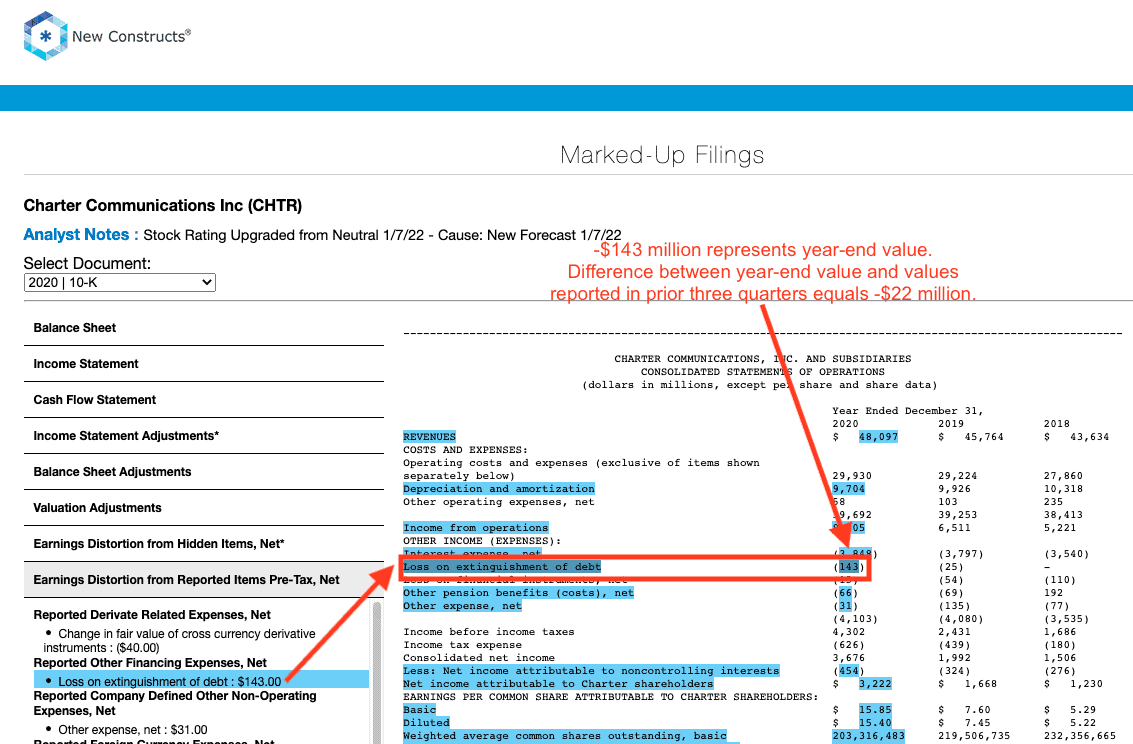The width and height of the screenshot is (1133, 744).
Task: Click highlighted Weighted average common shares outstanding, basic
Action: coord(564,736)
